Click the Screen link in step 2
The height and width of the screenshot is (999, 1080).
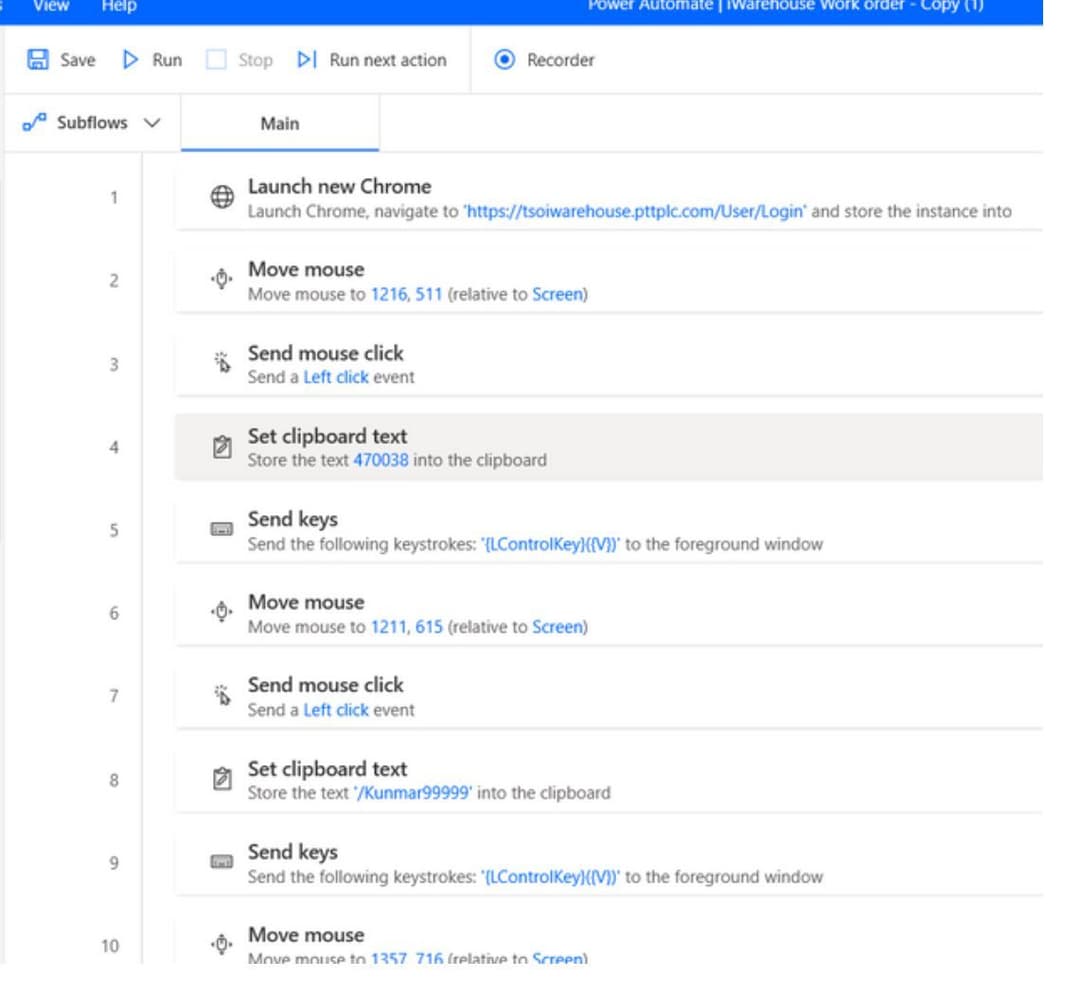557,294
